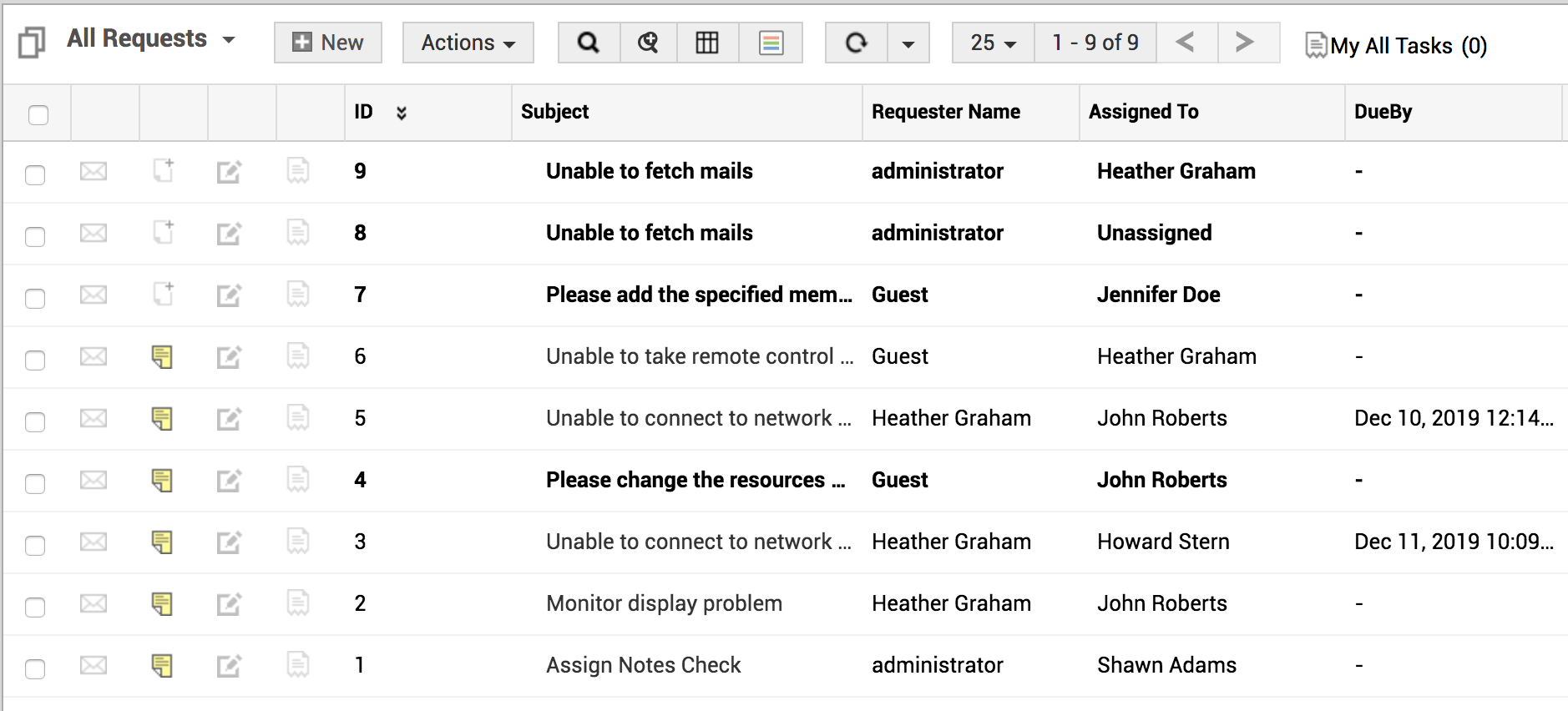Sort by the Subject column header
The image size is (1568, 711).
[555, 112]
